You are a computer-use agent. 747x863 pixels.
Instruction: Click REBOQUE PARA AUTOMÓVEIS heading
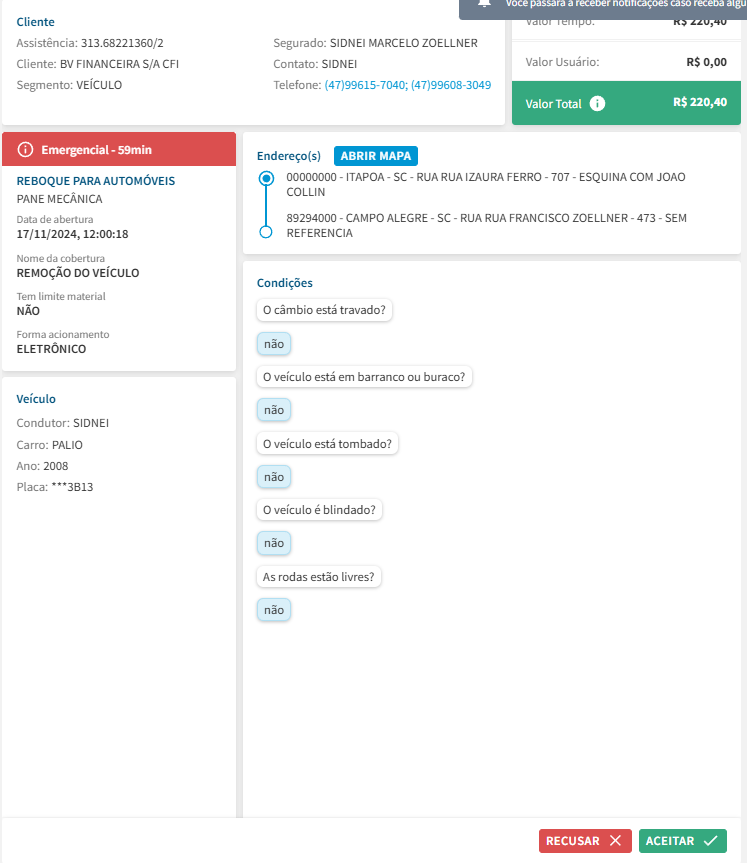(96, 181)
